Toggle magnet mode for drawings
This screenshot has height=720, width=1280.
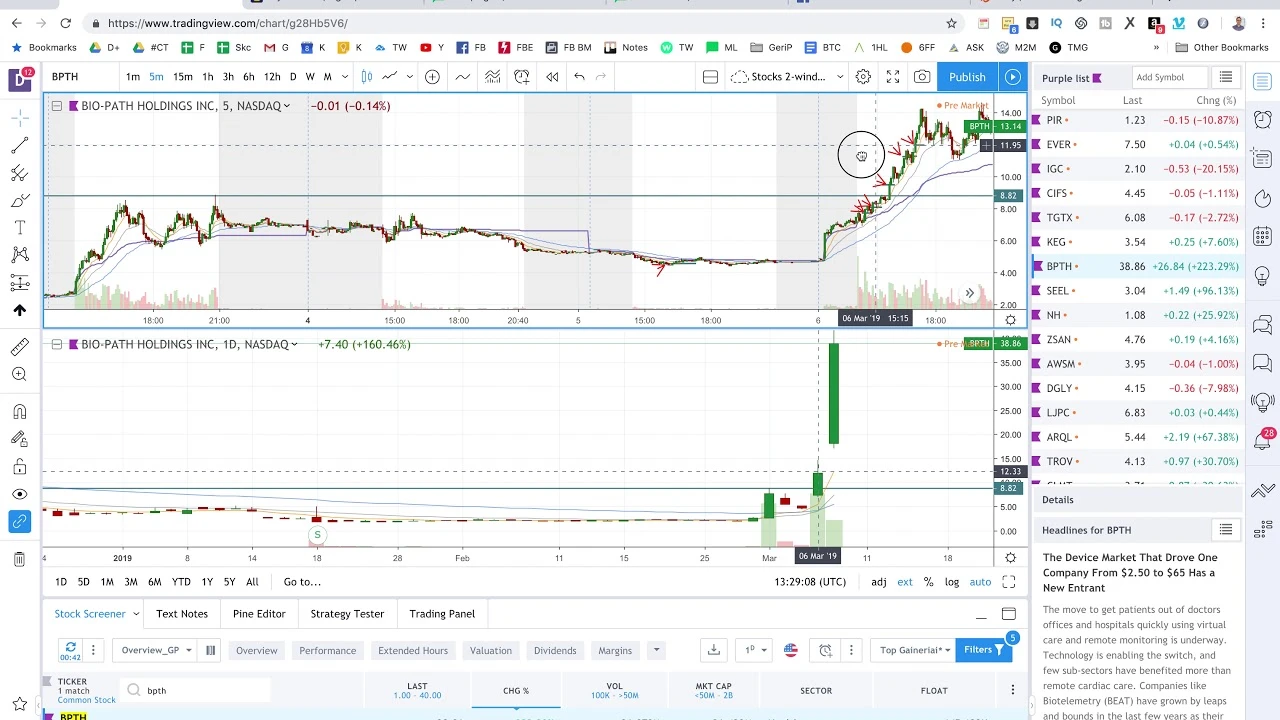point(19,412)
